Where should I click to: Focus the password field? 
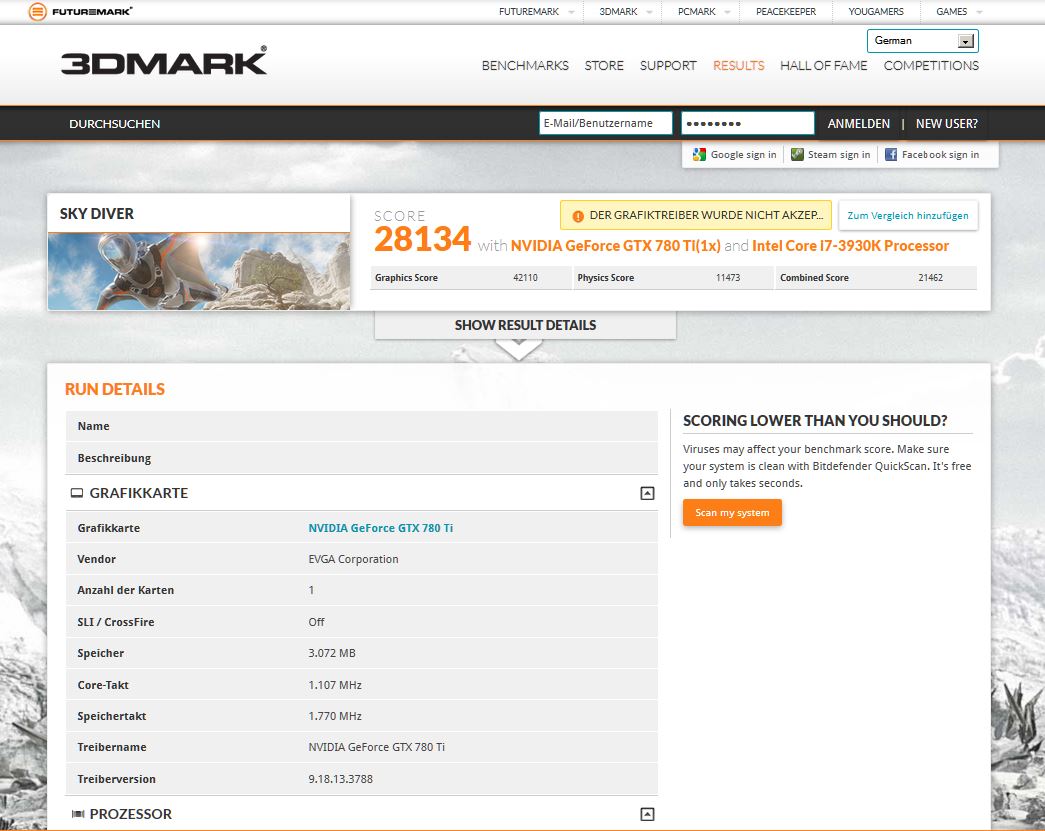pos(747,123)
